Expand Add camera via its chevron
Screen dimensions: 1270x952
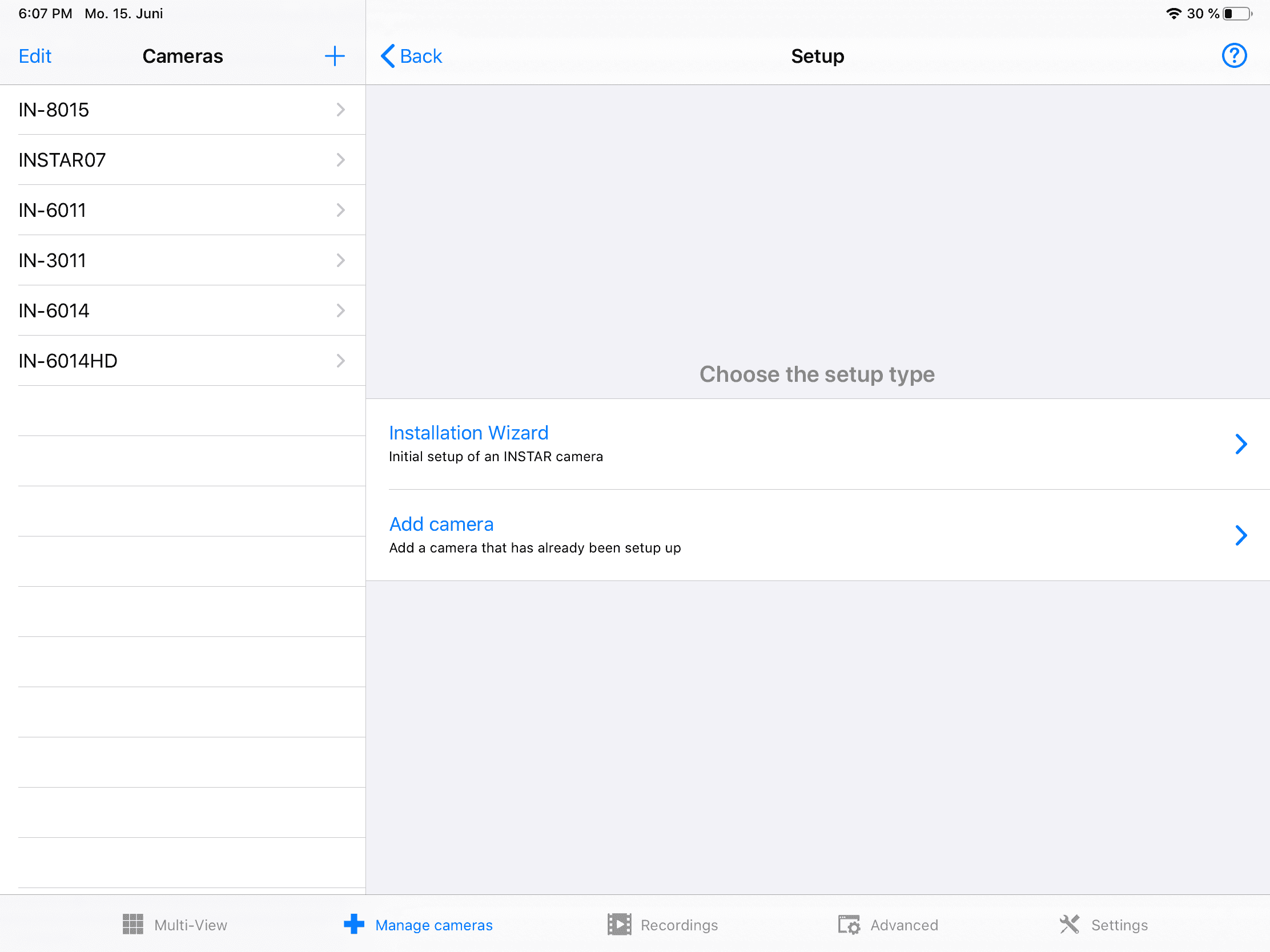coord(1240,535)
